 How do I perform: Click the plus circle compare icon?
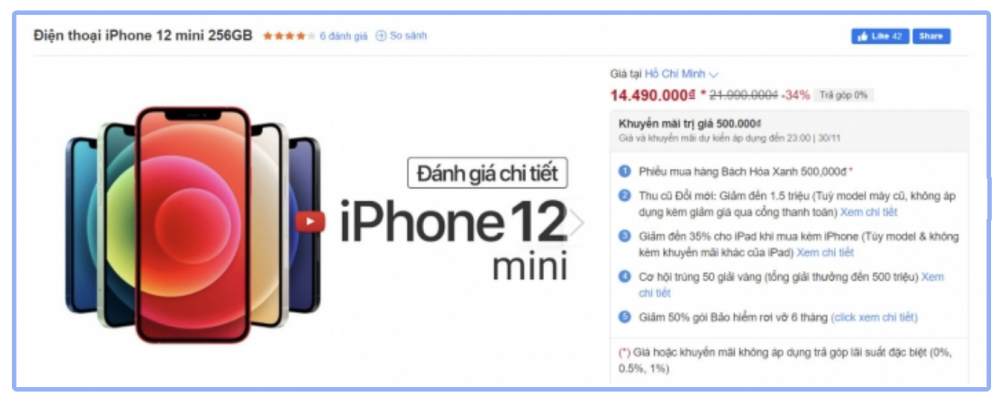pos(381,36)
